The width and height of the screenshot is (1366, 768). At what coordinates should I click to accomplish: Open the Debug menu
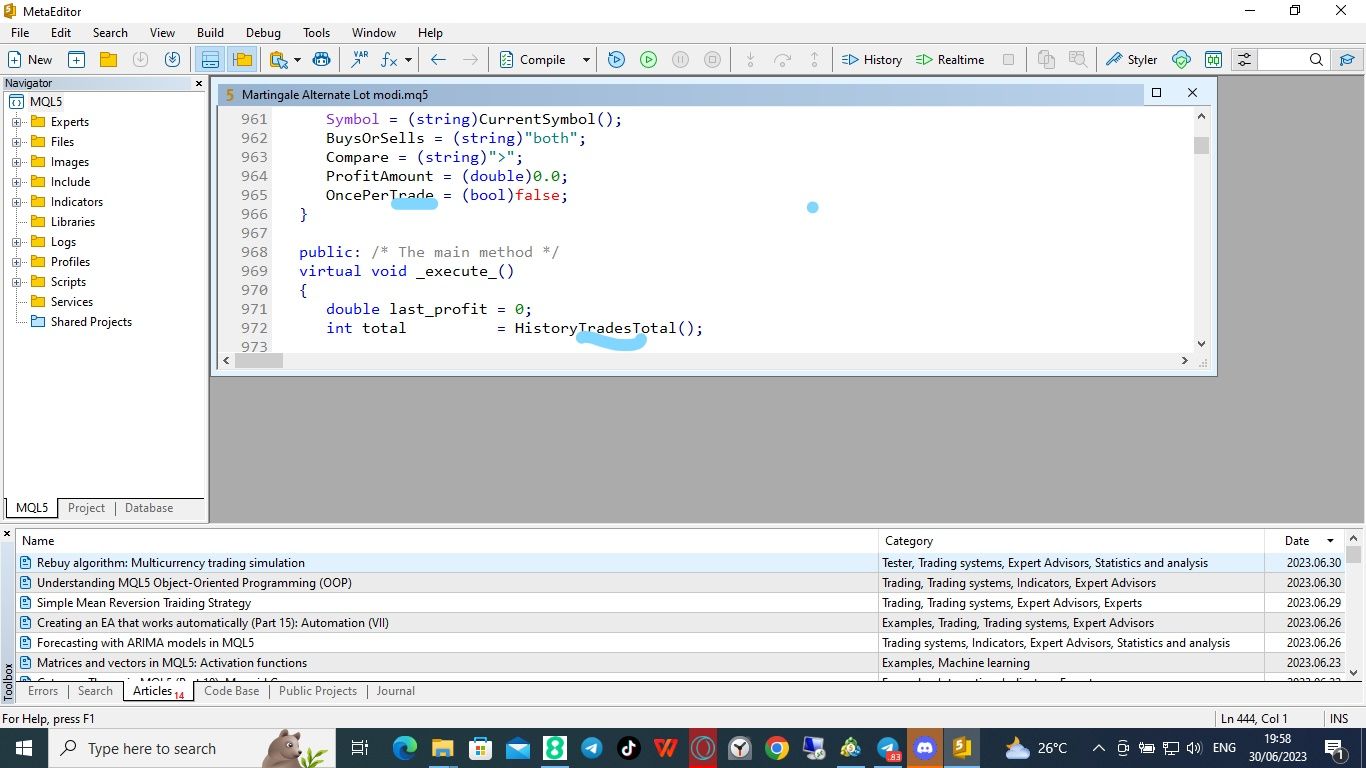click(x=263, y=33)
